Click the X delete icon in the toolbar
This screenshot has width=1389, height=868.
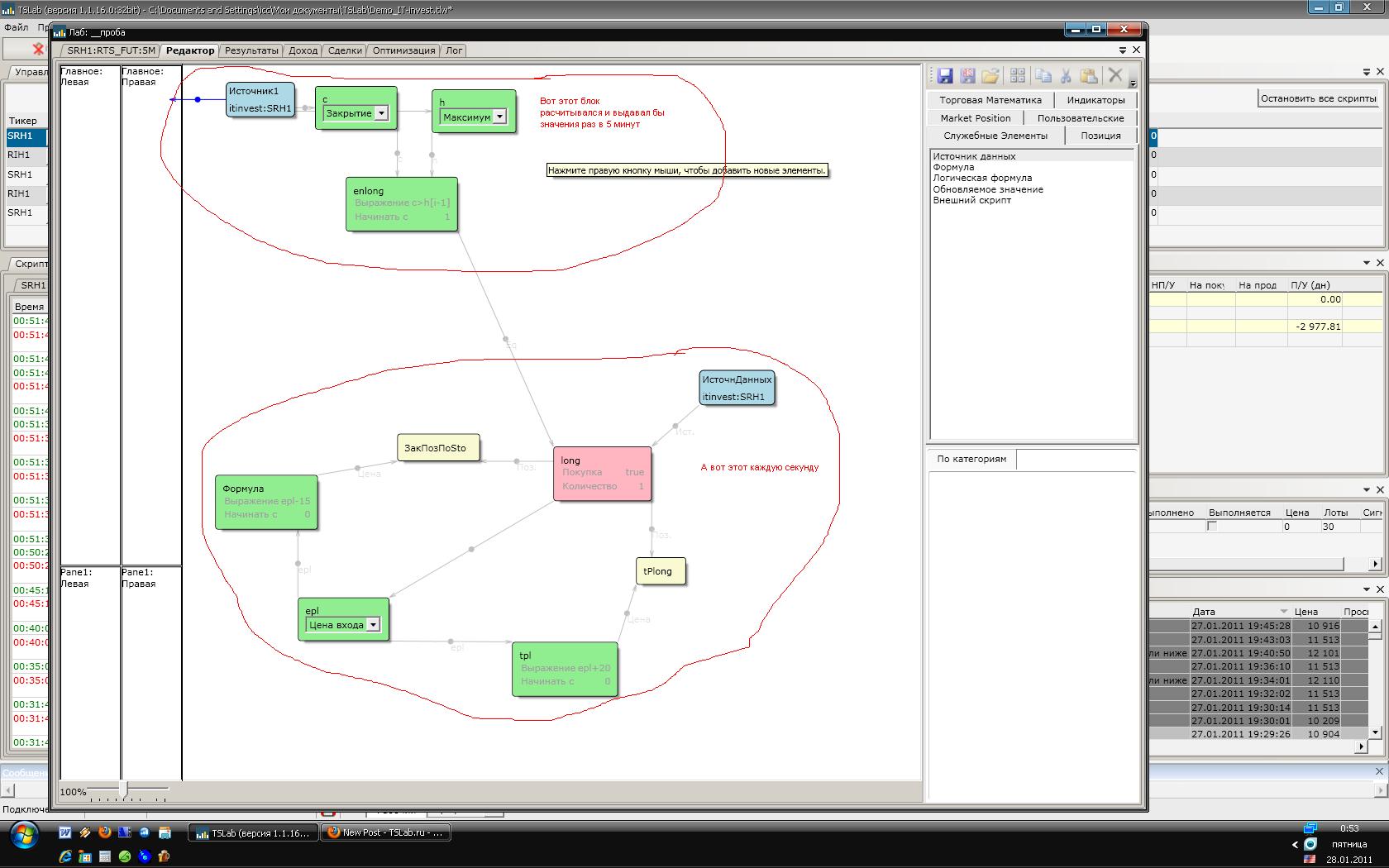pos(1115,76)
